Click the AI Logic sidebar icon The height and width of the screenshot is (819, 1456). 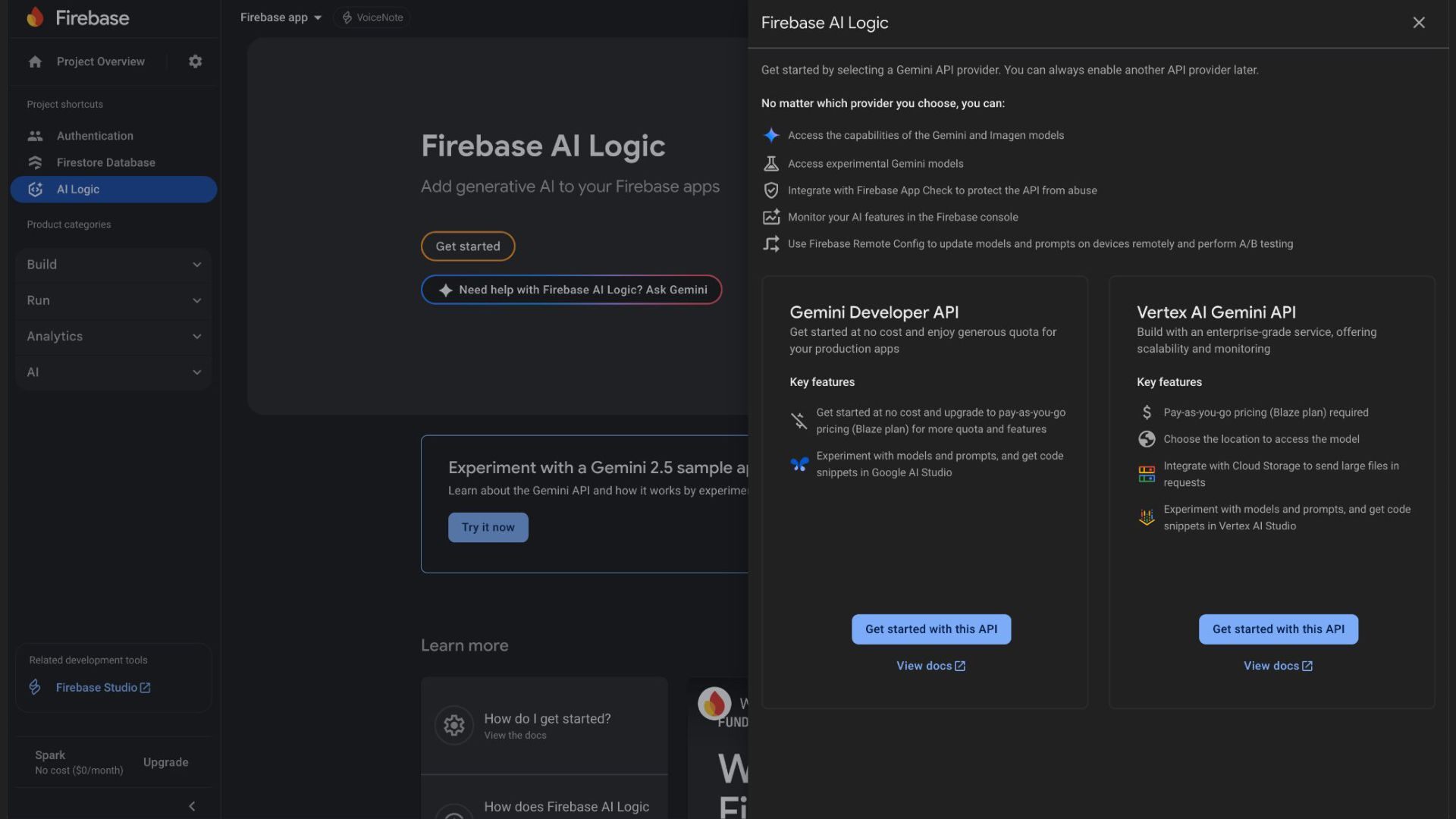click(35, 190)
